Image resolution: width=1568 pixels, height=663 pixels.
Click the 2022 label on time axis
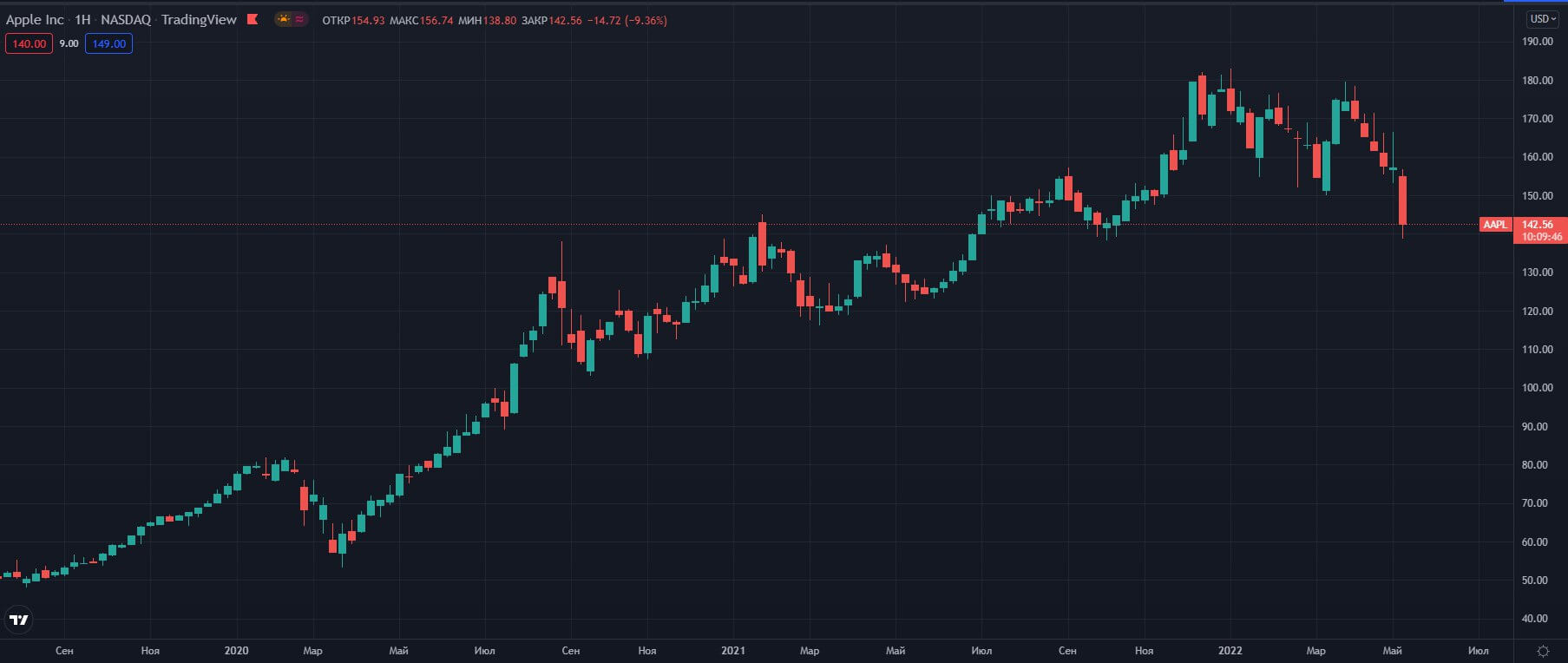pos(1230,650)
